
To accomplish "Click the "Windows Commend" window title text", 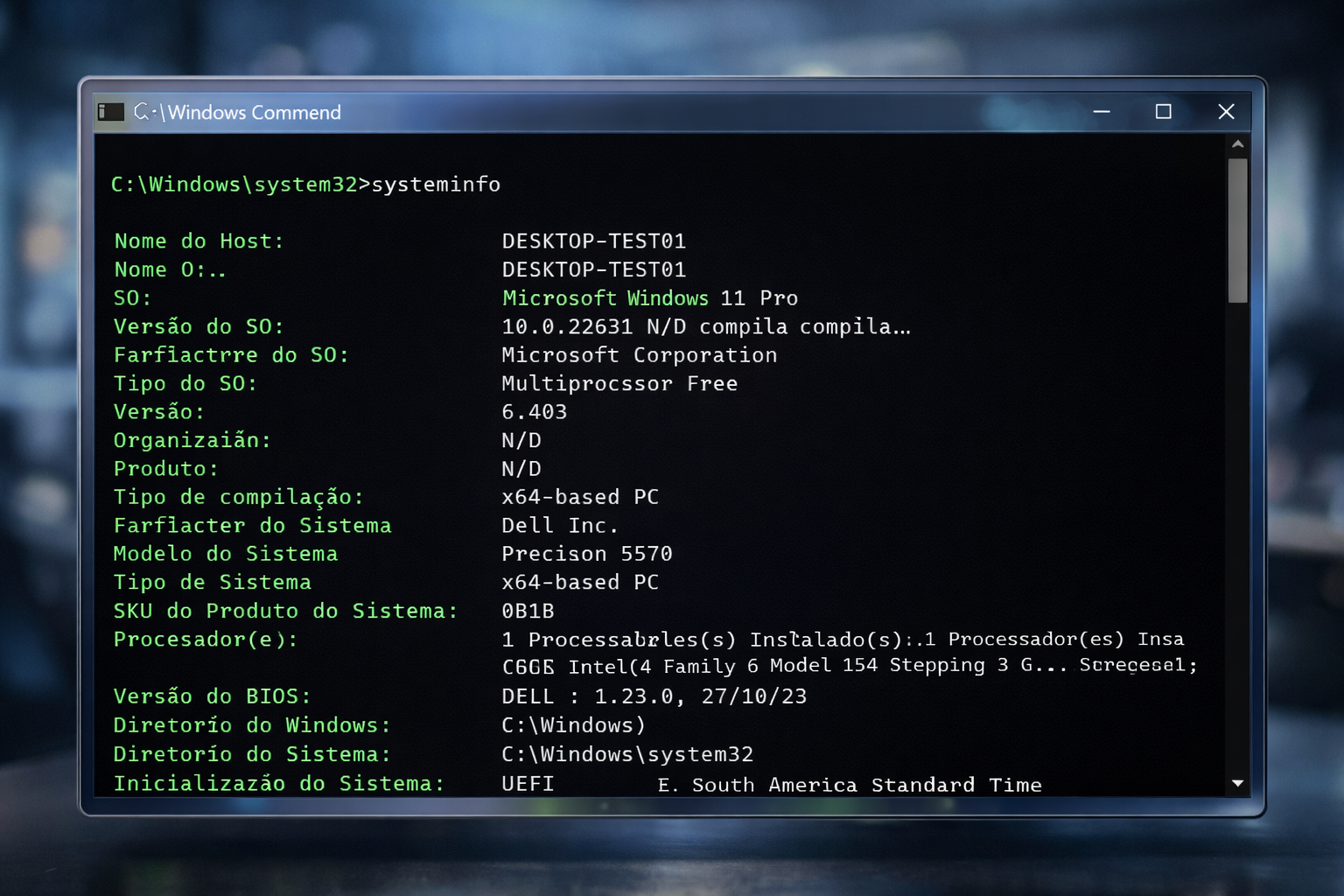I will pyautogui.click(x=254, y=113).
